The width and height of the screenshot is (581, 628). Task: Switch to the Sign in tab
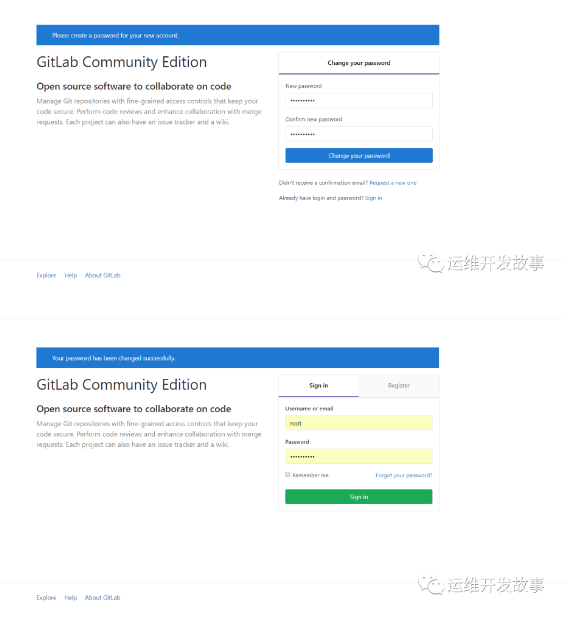coord(319,386)
